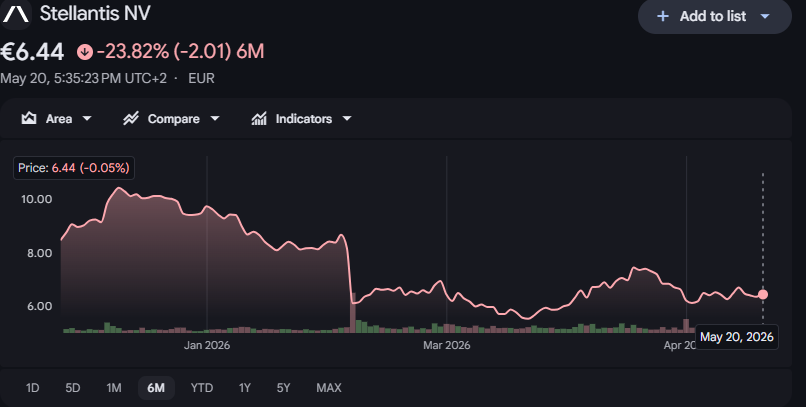Click the Indicators chart icon
806x407 pixels.
point(259,119)
